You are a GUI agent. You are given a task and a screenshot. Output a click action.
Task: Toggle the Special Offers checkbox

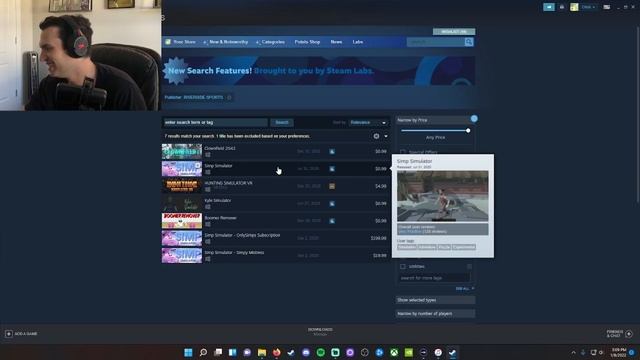403,152
